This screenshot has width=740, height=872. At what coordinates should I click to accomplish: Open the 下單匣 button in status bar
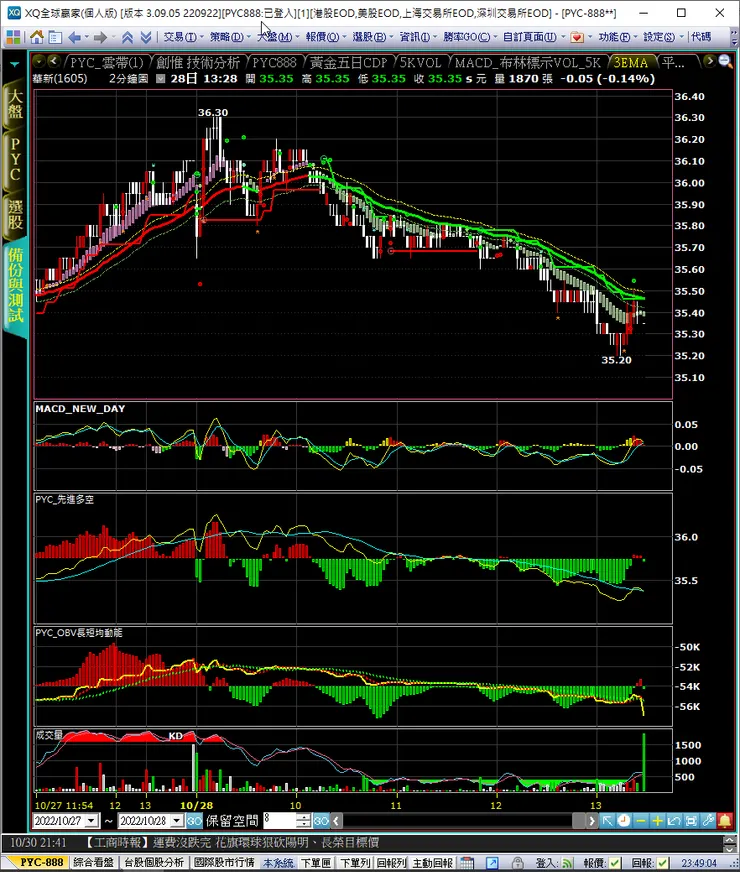(x=316, y=863)
